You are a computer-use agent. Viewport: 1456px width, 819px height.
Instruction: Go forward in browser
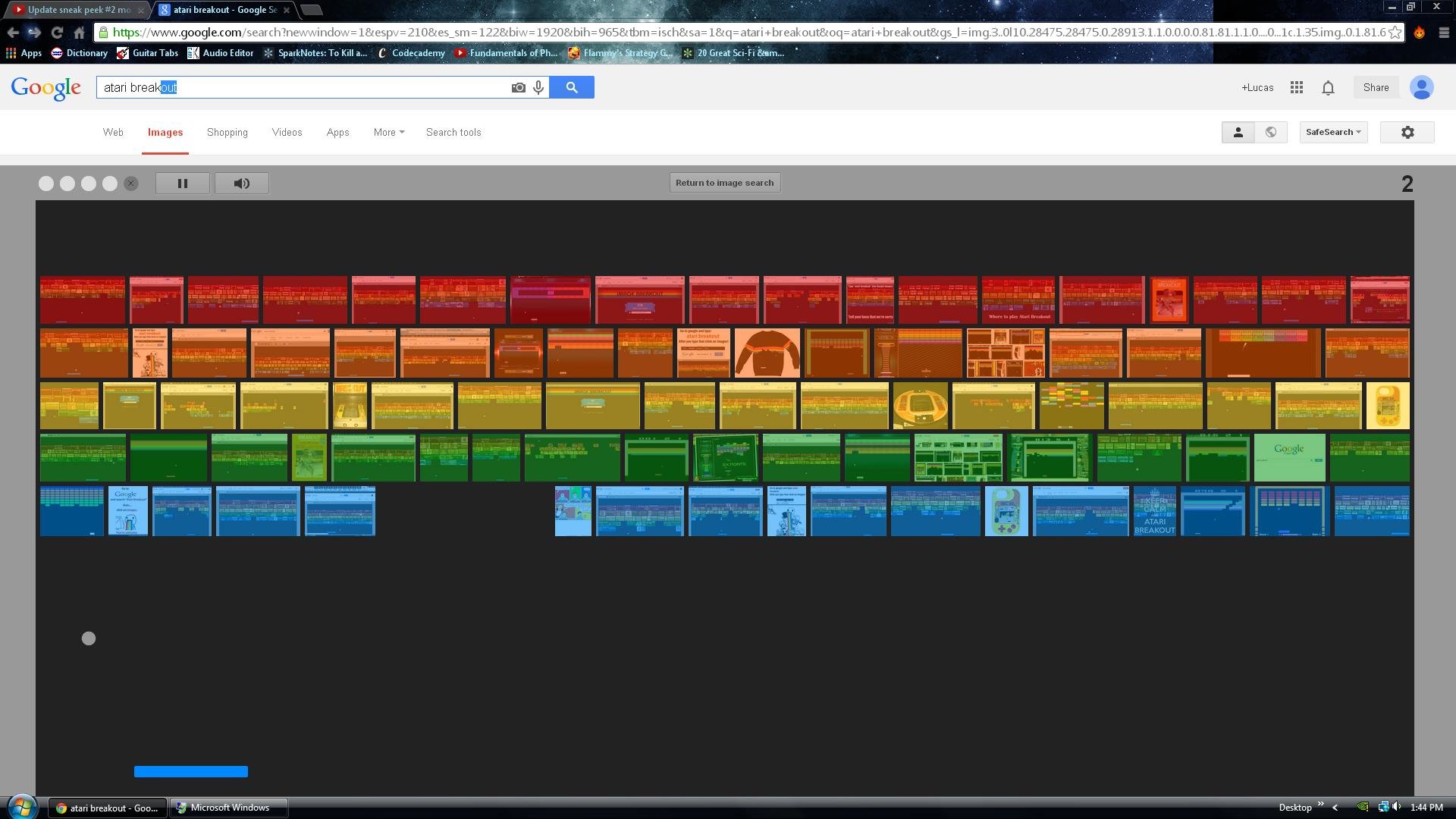34,32
